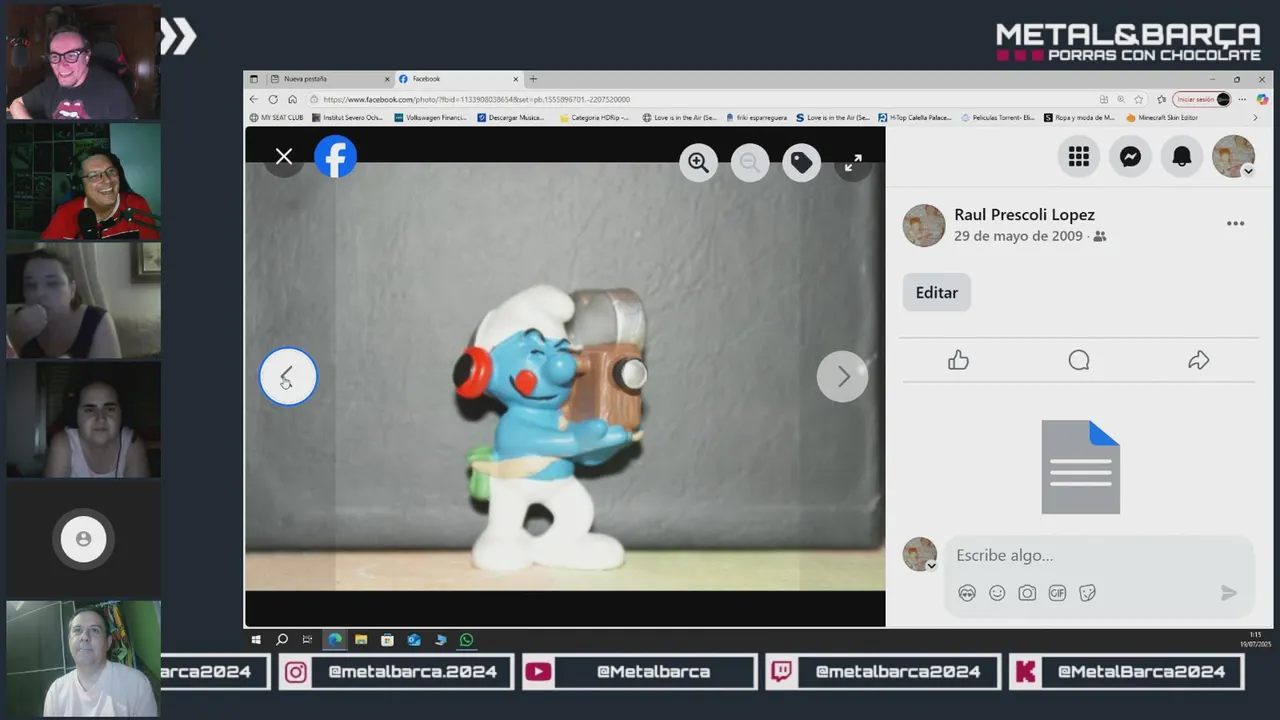Open Messenger from the Facebook header

point(1130,157)
